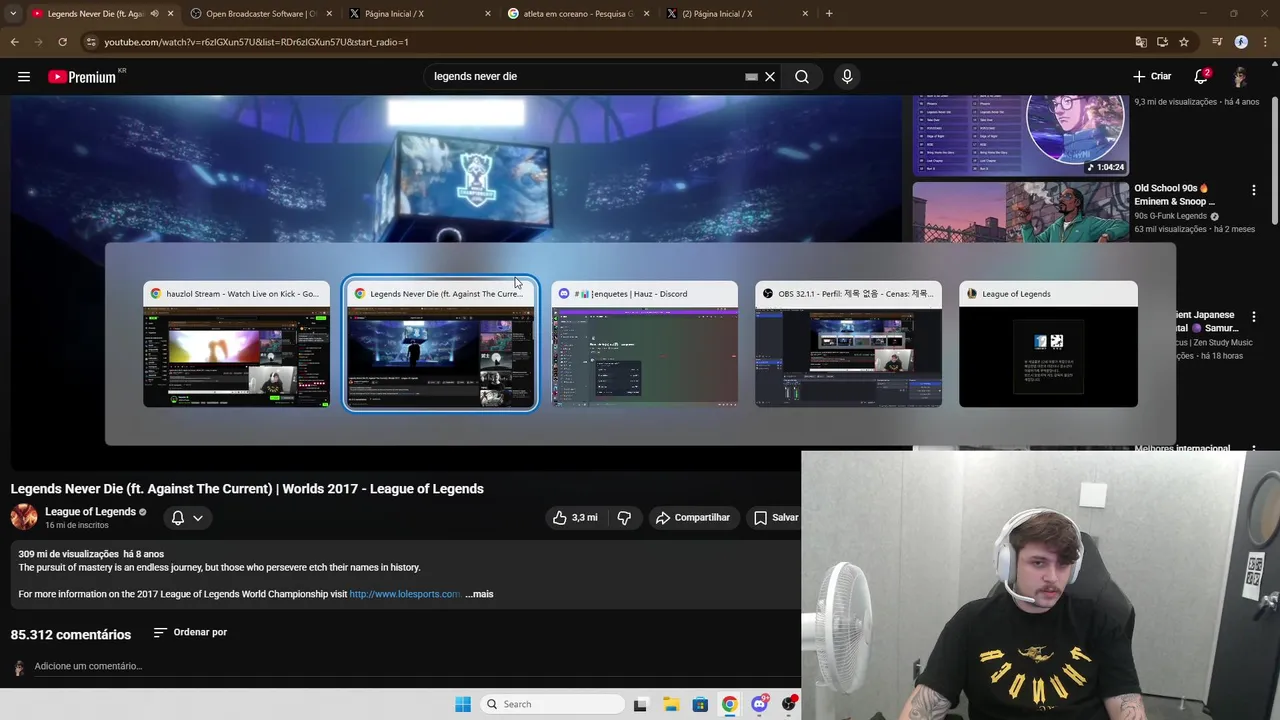Open the Old School 90s video thumbnail
Screen dimensions: 1280x720
tap(1020, 212)
